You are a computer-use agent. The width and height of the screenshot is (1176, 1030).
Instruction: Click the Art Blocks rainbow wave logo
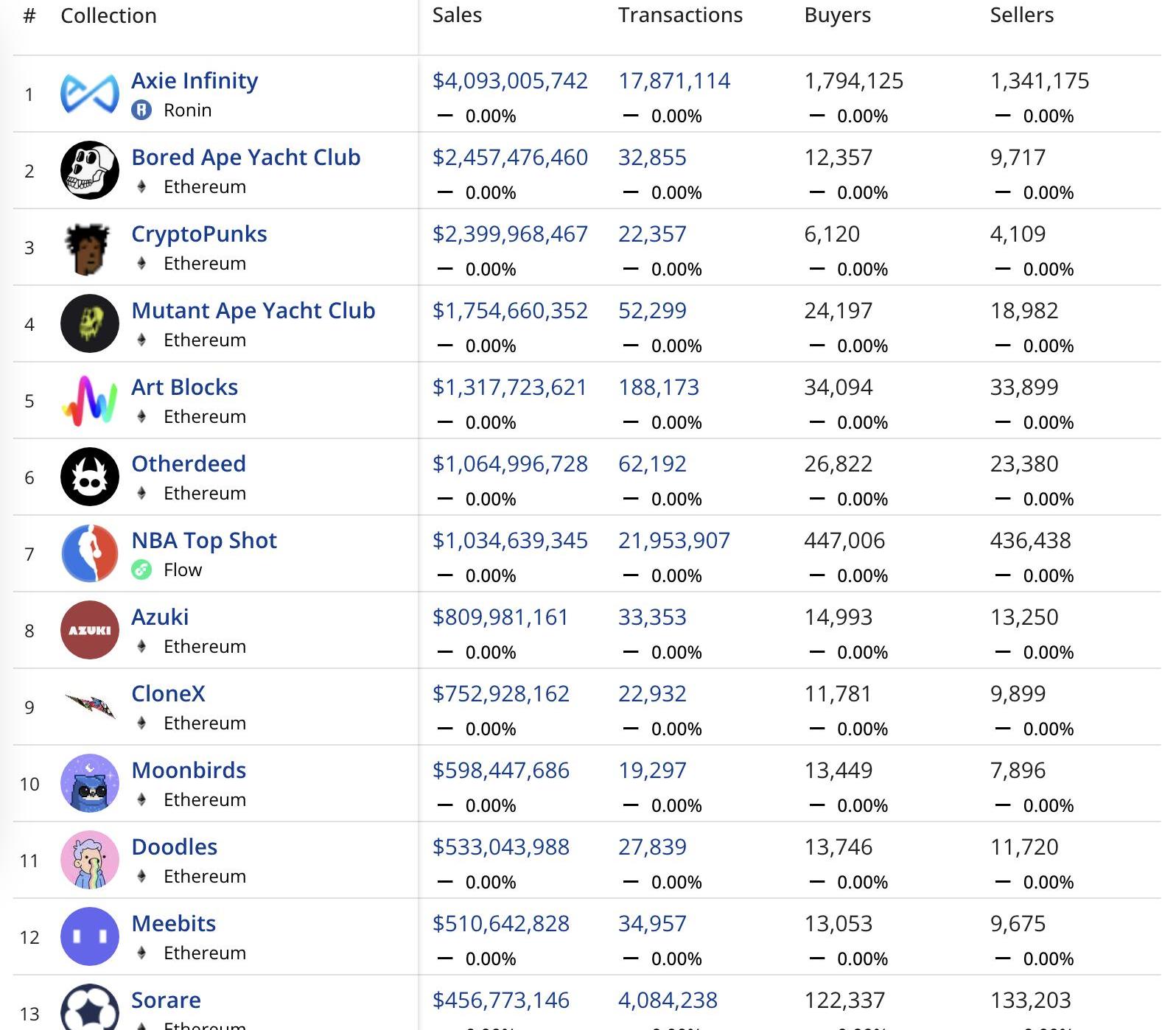(x=89, y=401)
